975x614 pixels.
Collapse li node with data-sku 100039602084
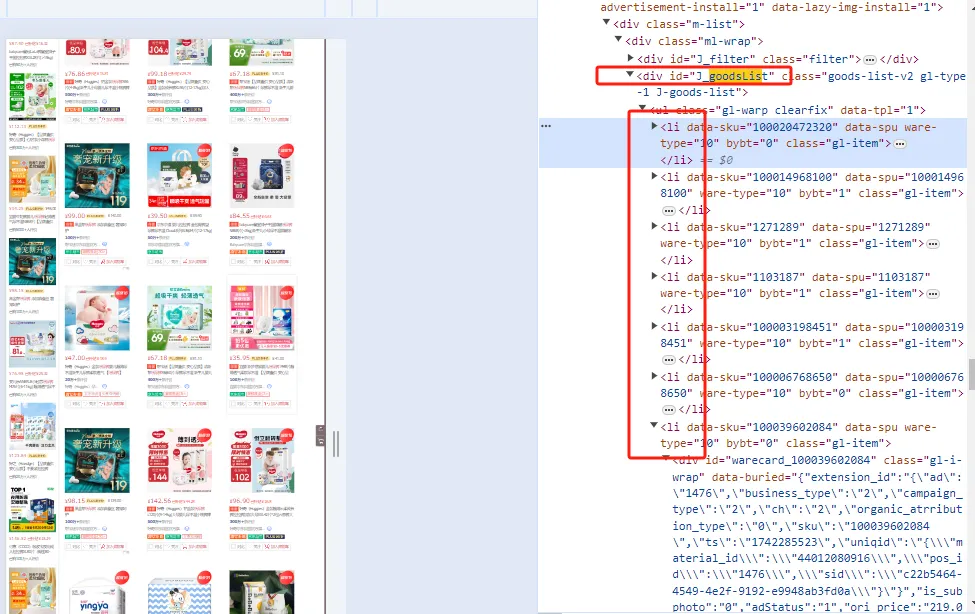pyautogui.click(x=654, y=426)
